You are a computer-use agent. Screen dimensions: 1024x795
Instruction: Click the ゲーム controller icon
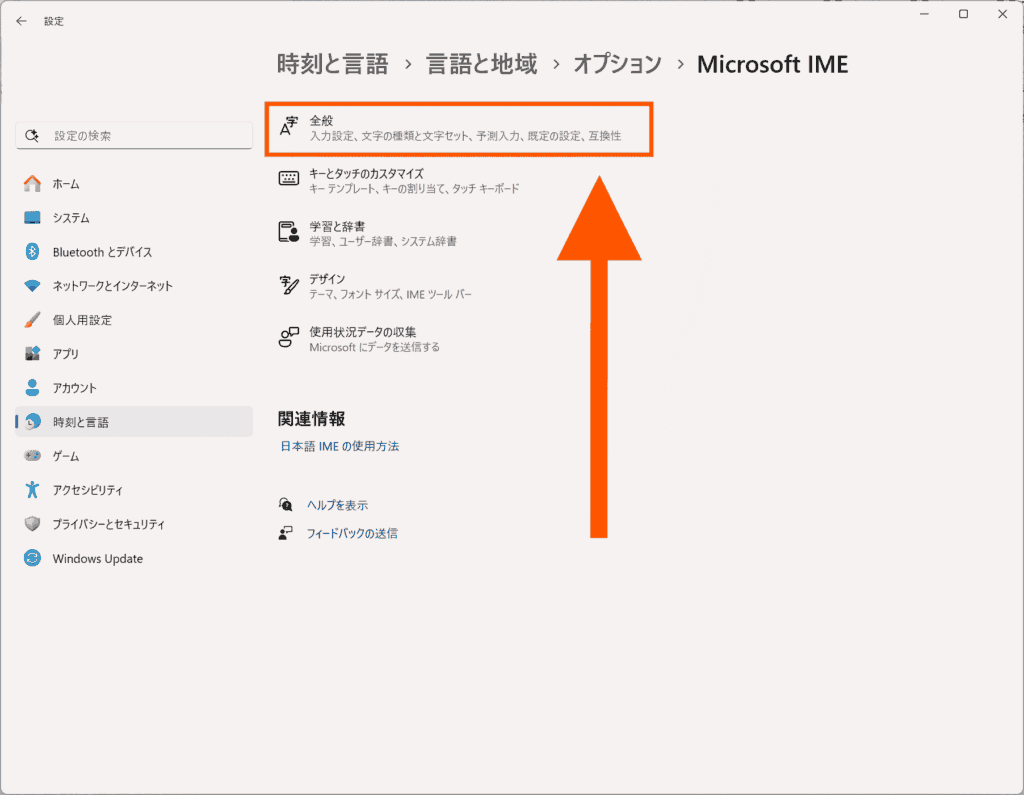(x=32, y=455)
